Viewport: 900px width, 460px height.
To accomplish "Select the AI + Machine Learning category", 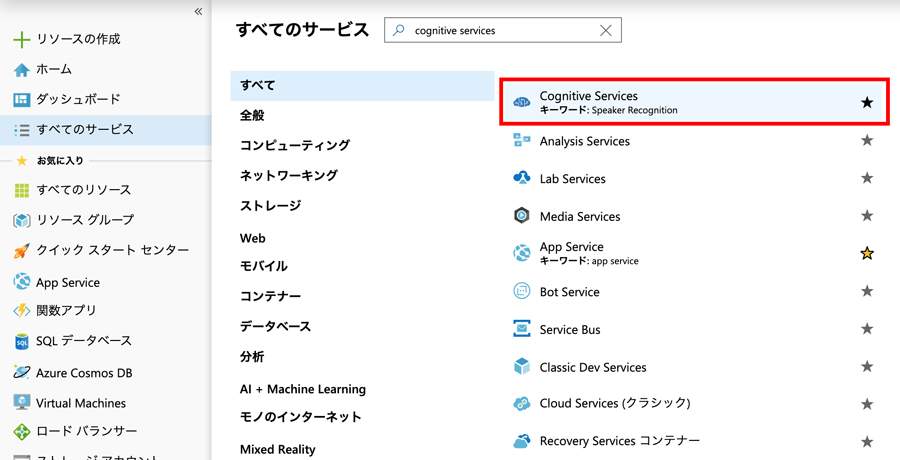I will click(x=302, y=389).
